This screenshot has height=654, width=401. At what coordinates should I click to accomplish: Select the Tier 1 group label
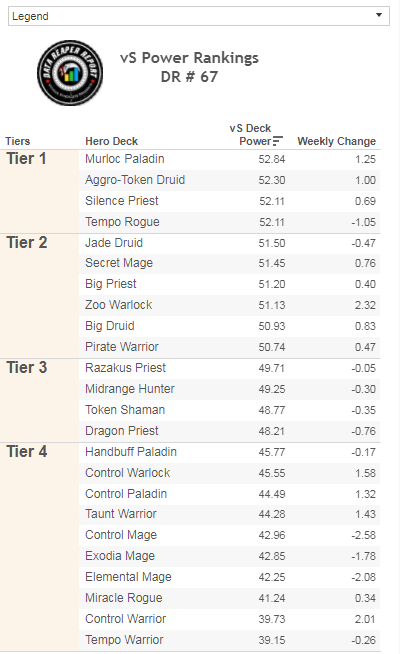26,159
